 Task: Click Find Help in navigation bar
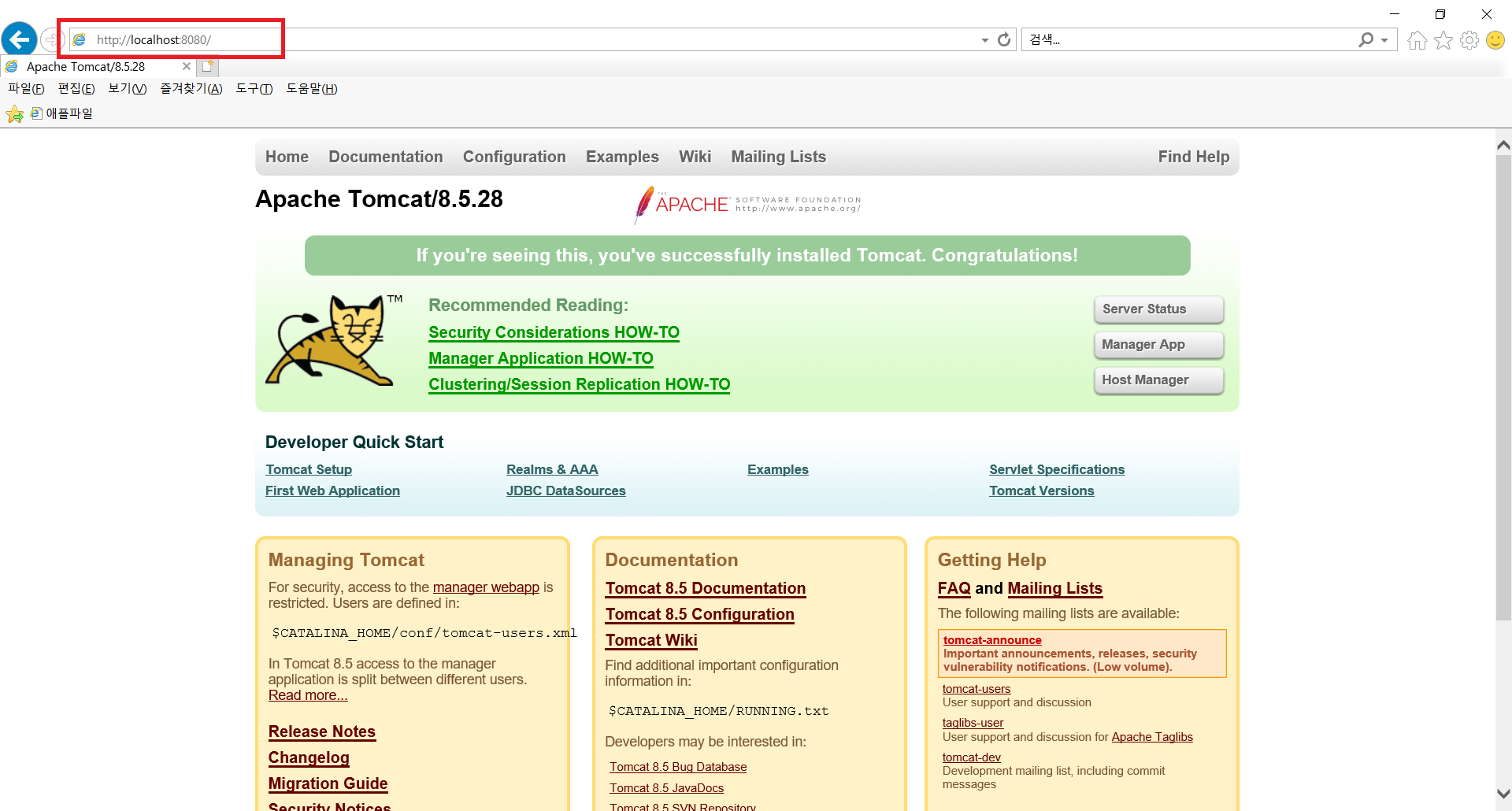point(1194,157)
